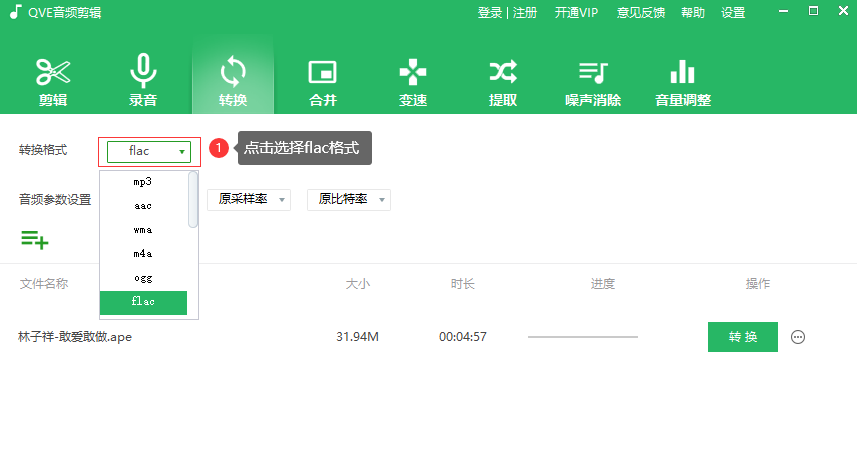Image resolution: width=857 pixels, height=460 pixels.
Task: Choose mp3 from the format list
Action: [143, 182]
